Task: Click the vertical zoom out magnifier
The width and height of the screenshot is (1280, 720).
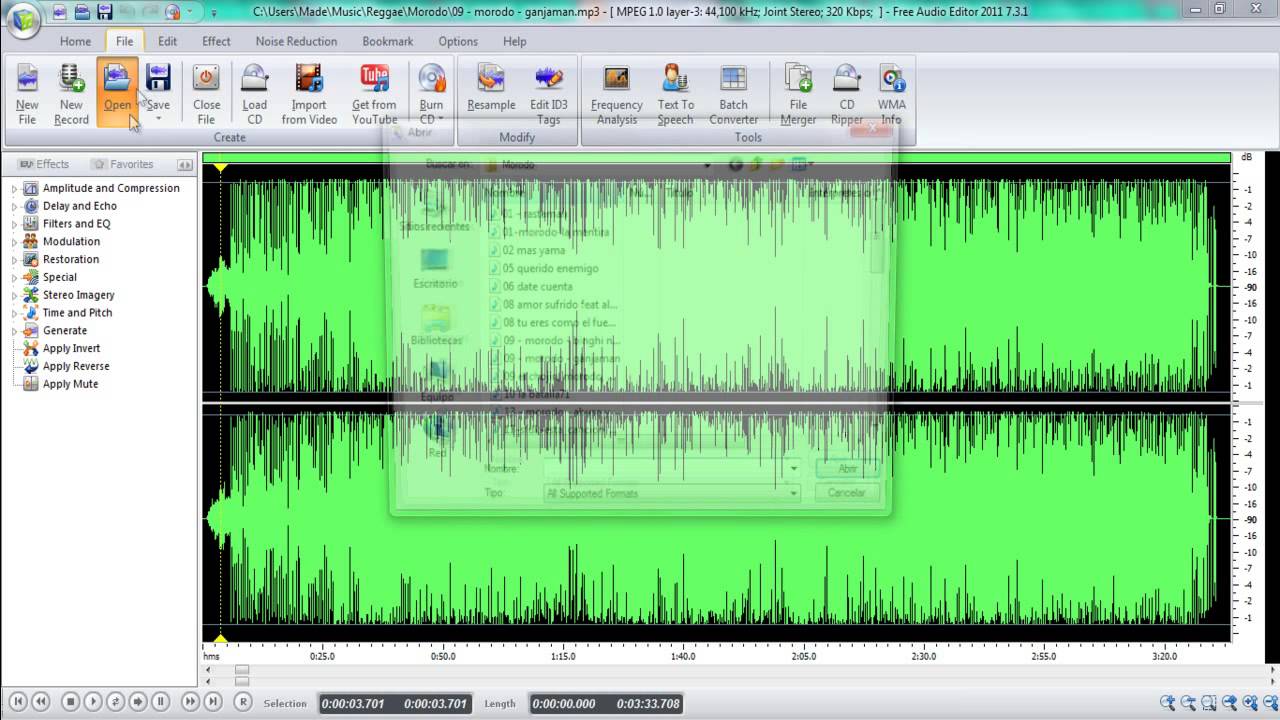Action: pos(1270,703)
